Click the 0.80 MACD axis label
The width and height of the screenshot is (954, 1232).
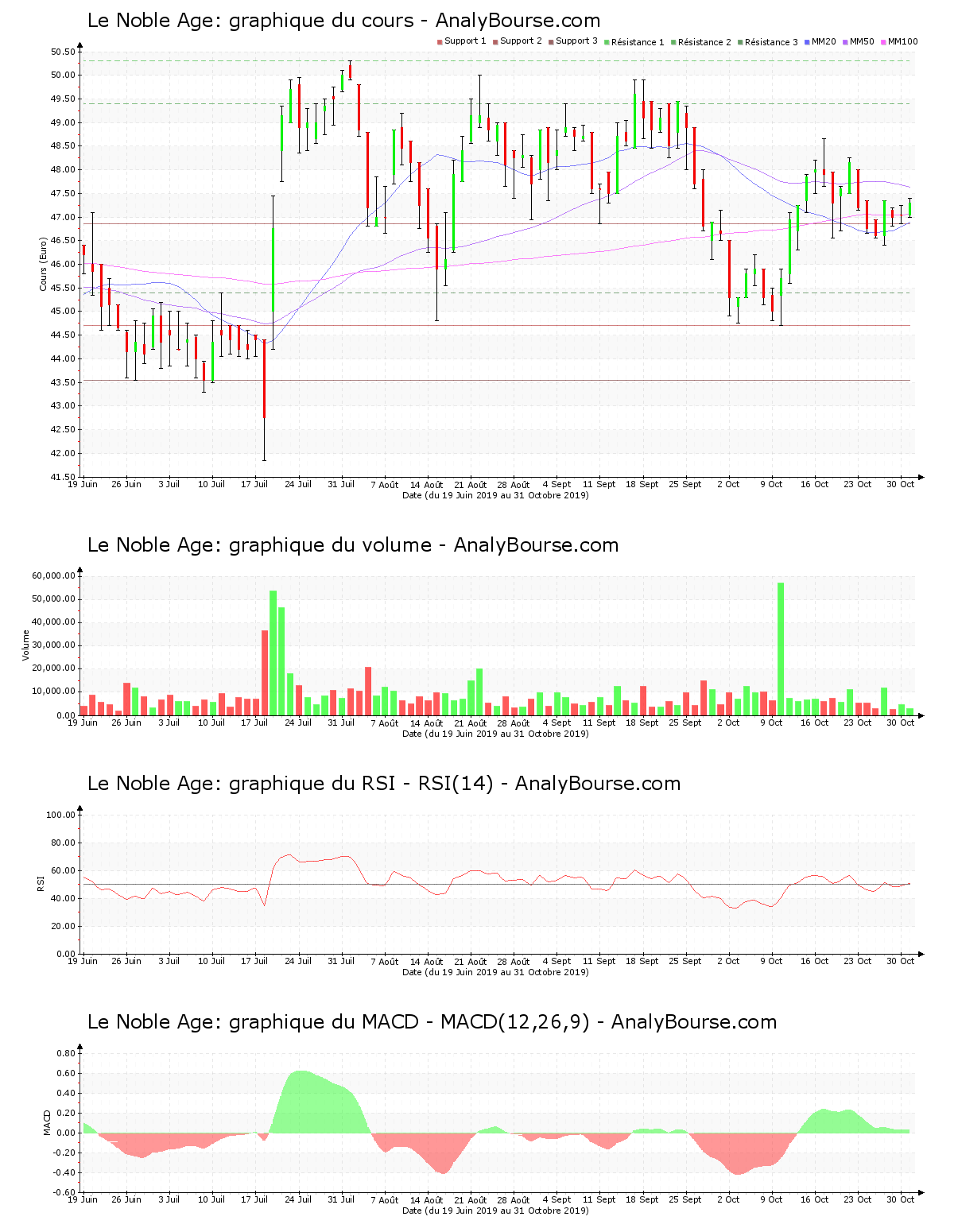coord(65,1053)
